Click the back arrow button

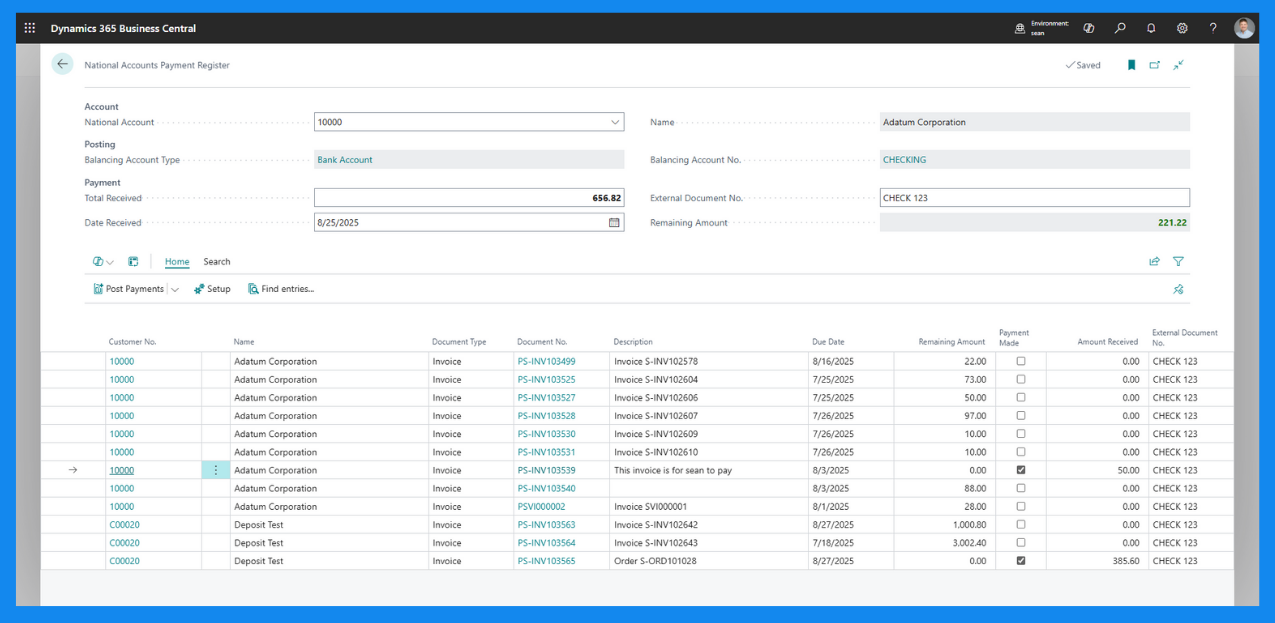pos(63,64)
